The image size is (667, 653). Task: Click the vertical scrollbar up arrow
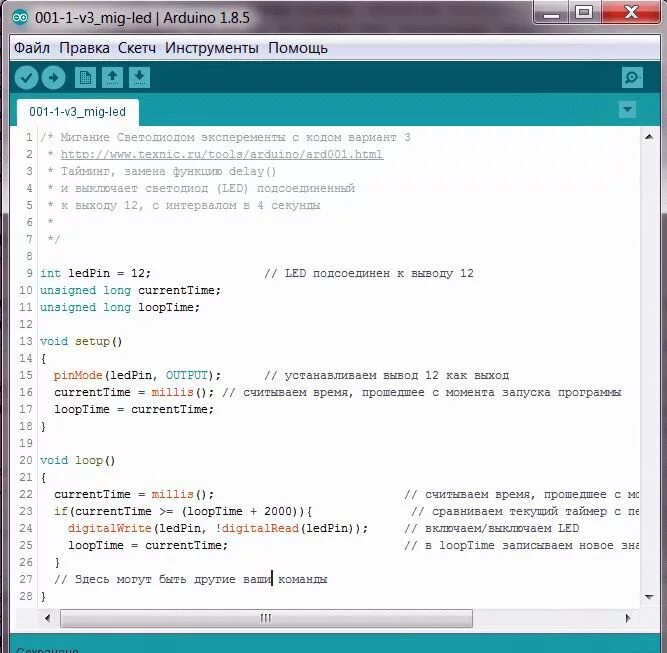(x=649, y=137)
